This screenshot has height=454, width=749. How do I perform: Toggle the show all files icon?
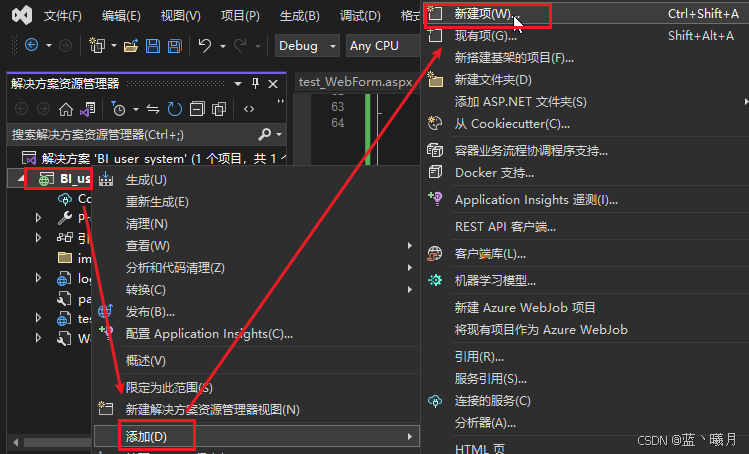[219, 109]
